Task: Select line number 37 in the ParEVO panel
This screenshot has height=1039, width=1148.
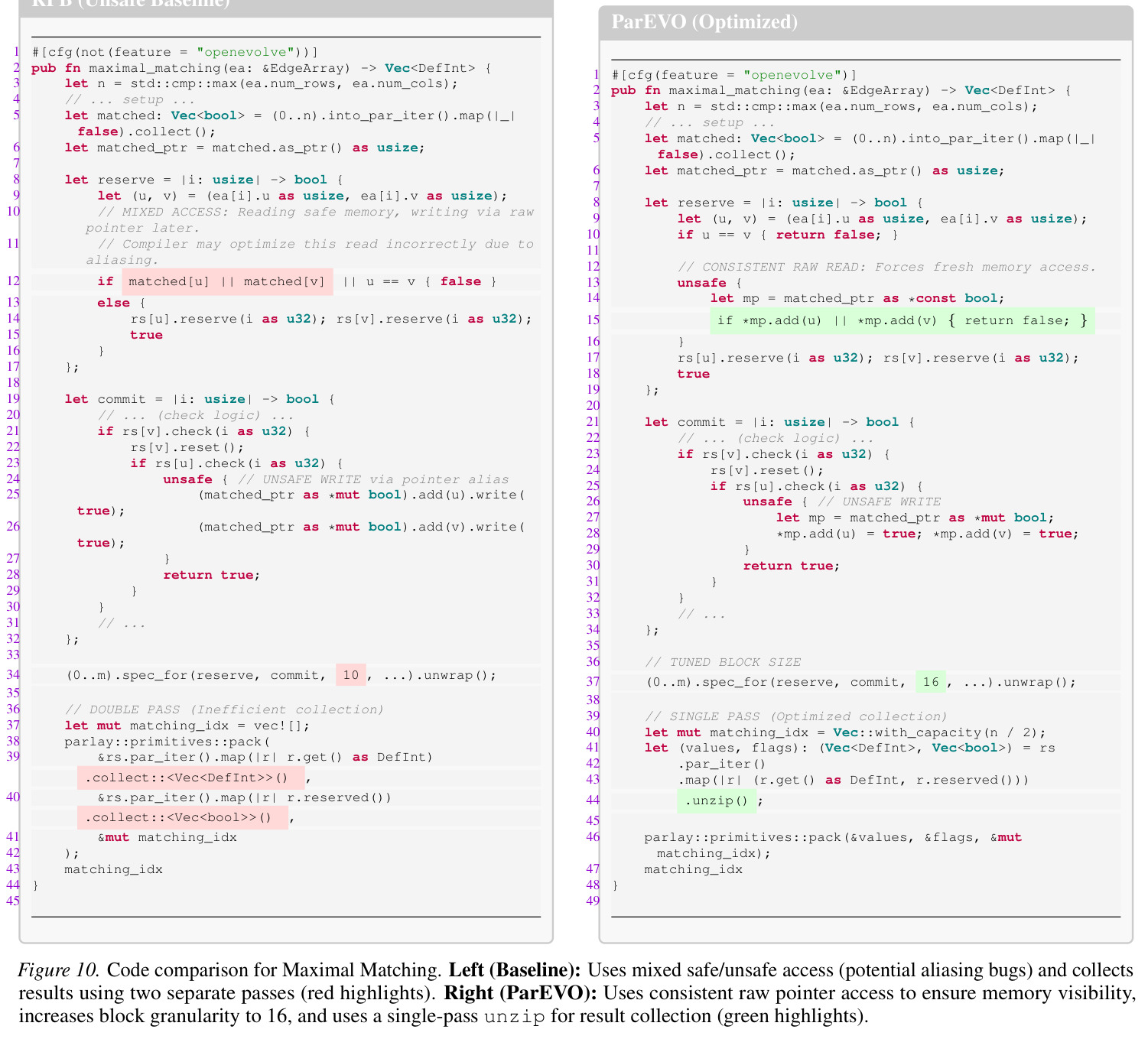Action: point(593,682)
